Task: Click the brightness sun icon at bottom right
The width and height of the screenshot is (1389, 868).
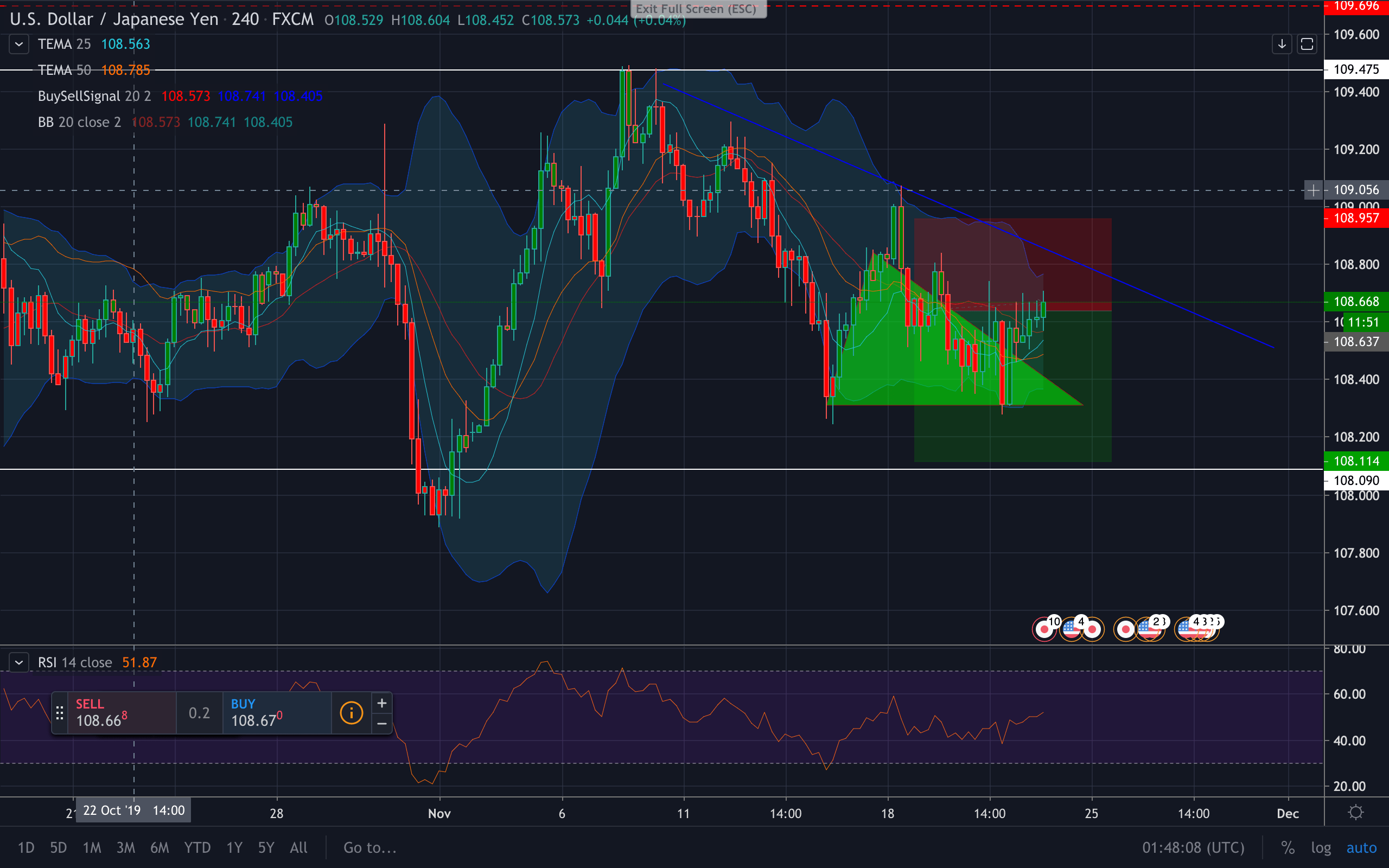Action: tap(1357, 812)
